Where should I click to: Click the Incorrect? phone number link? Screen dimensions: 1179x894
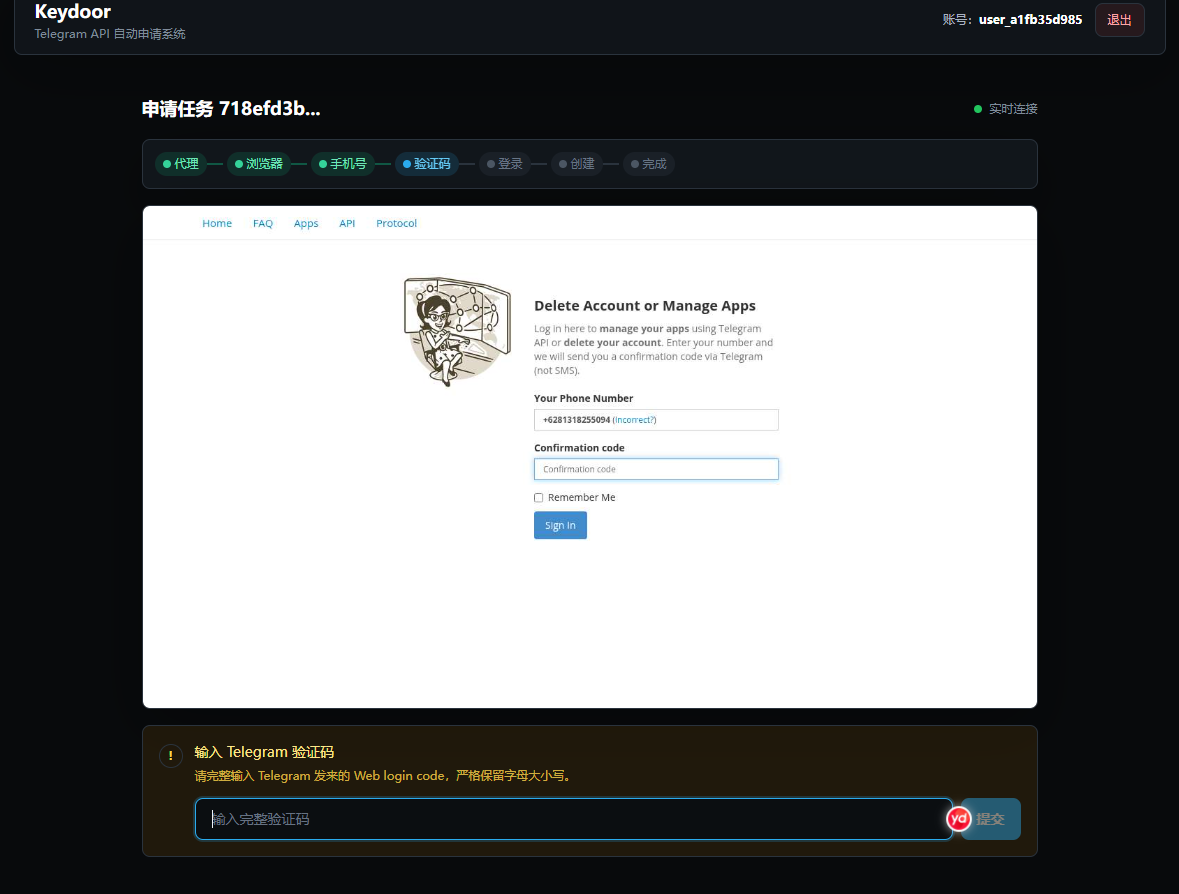(635, 420)
